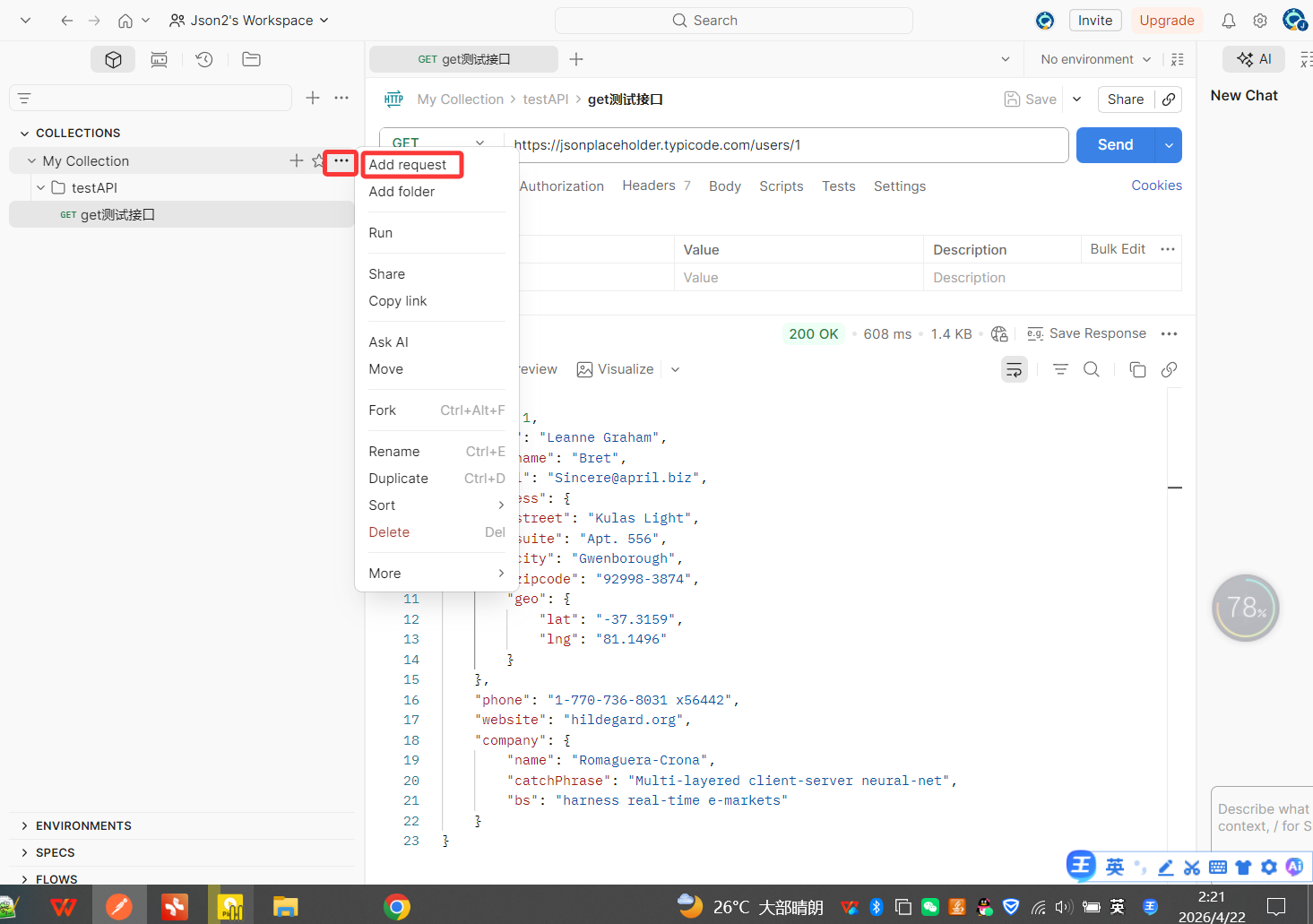1313x924 pixels.
Task: Copy request link icon next to Share
Action: tap(1169, 99)
